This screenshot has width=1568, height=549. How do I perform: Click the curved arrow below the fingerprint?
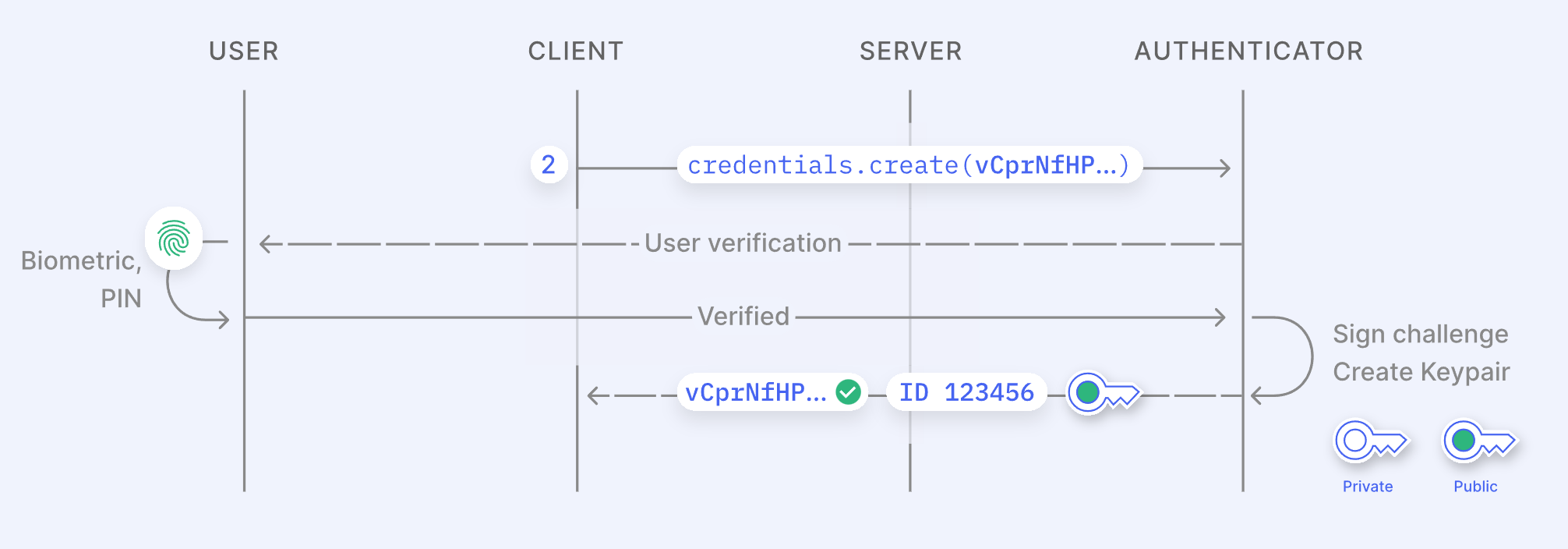(x=191, y=307)
